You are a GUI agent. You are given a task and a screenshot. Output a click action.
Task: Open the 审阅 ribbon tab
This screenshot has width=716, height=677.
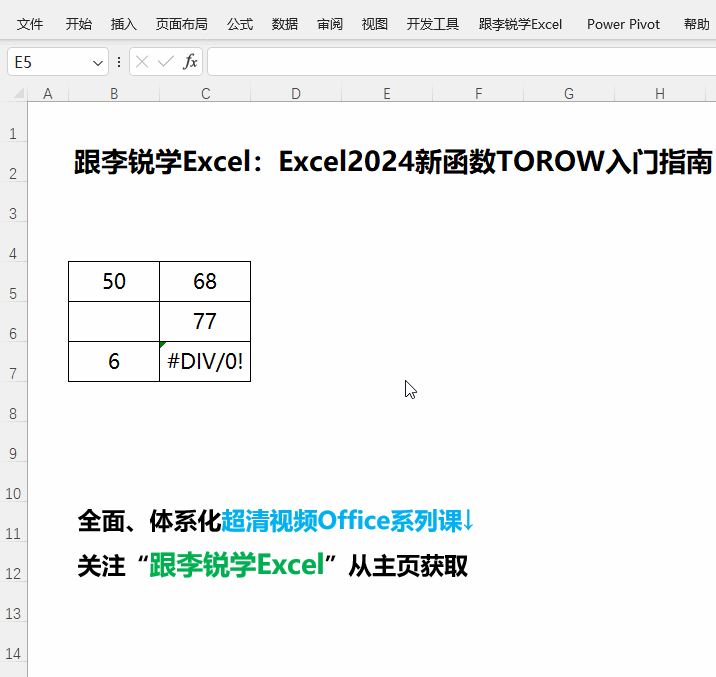click(330, 24)
